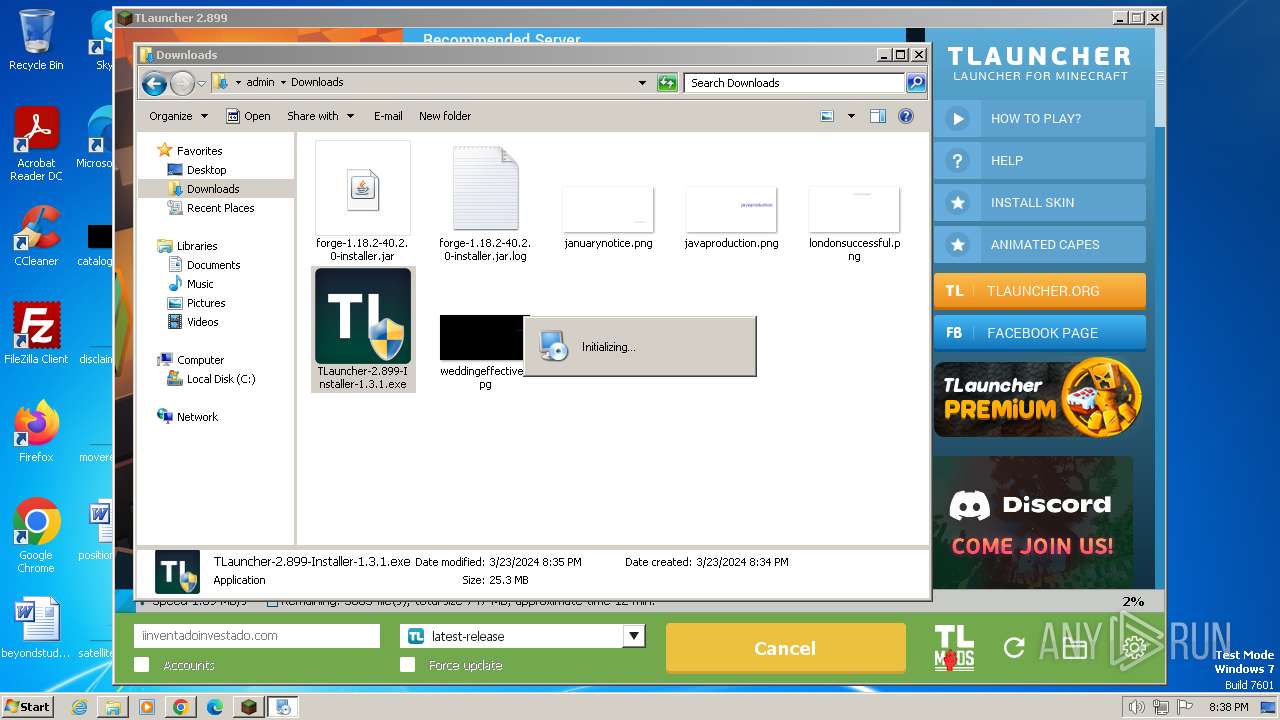Click HOW TO PLAY? button

pyautogui.click(x=1040, y=118)
